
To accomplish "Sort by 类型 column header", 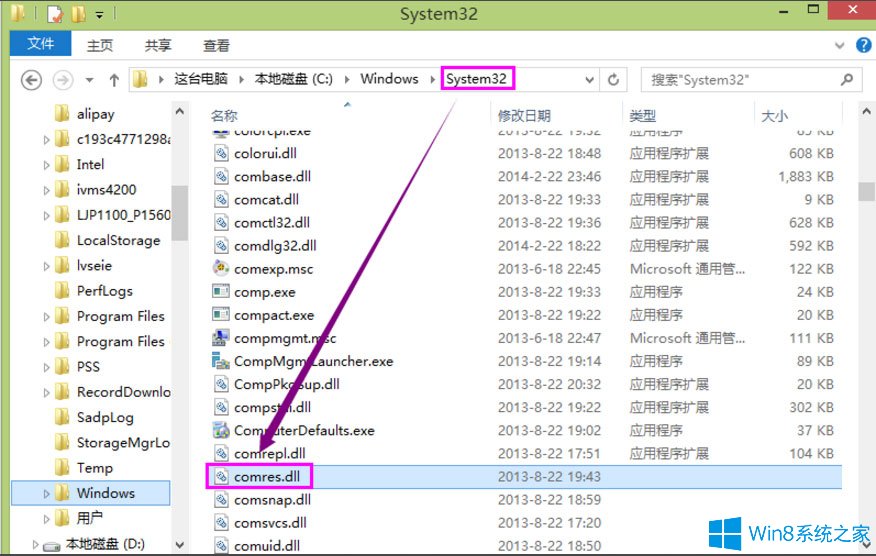I will click(642, 116).
